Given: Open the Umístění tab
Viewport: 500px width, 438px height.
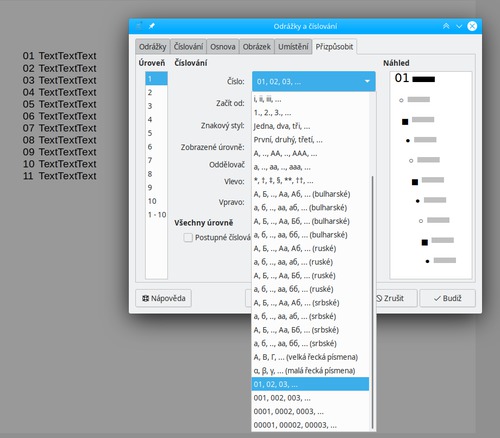Looking at the screenshot, I should click(x=293, y=47).
